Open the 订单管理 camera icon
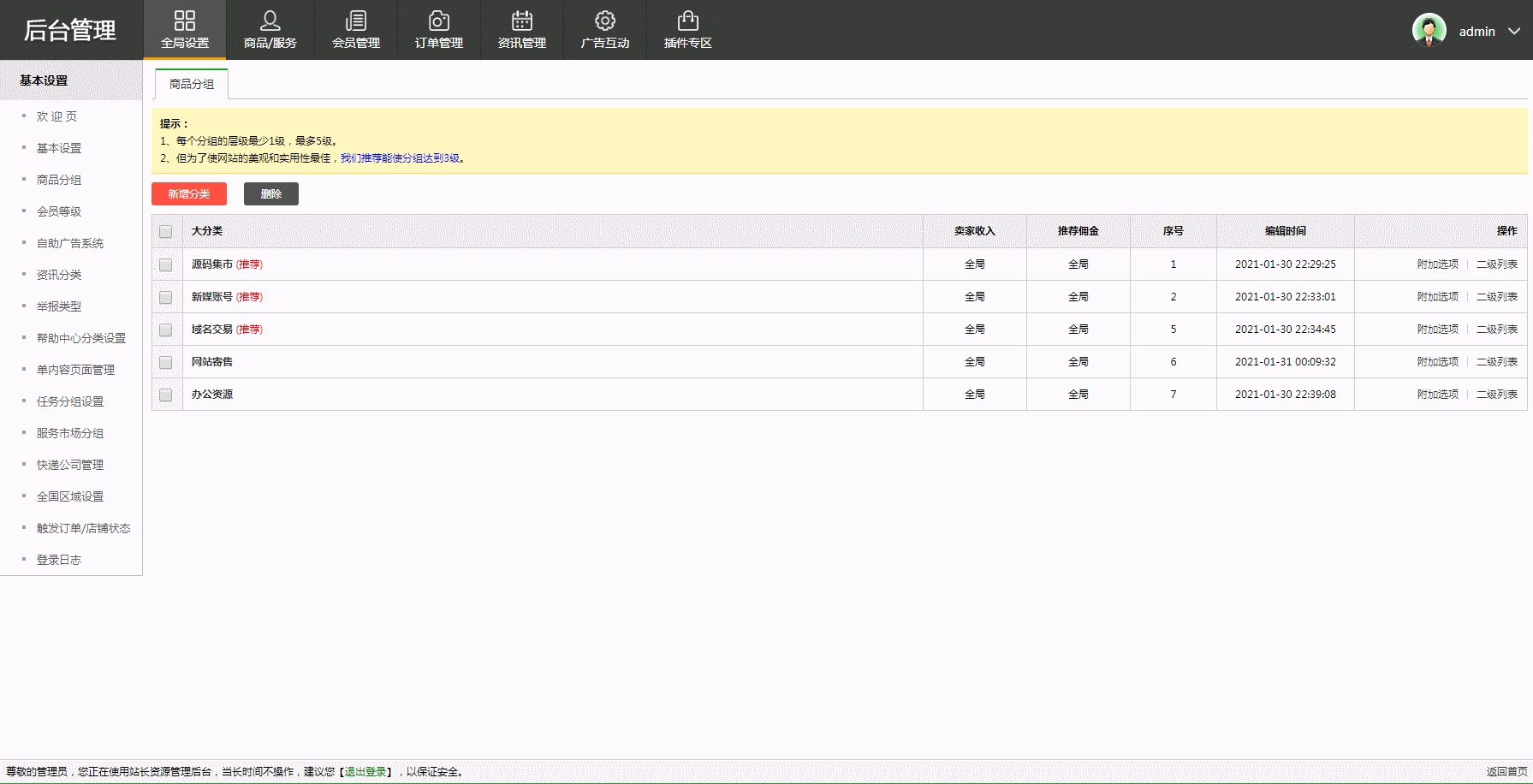 point(439,21)
